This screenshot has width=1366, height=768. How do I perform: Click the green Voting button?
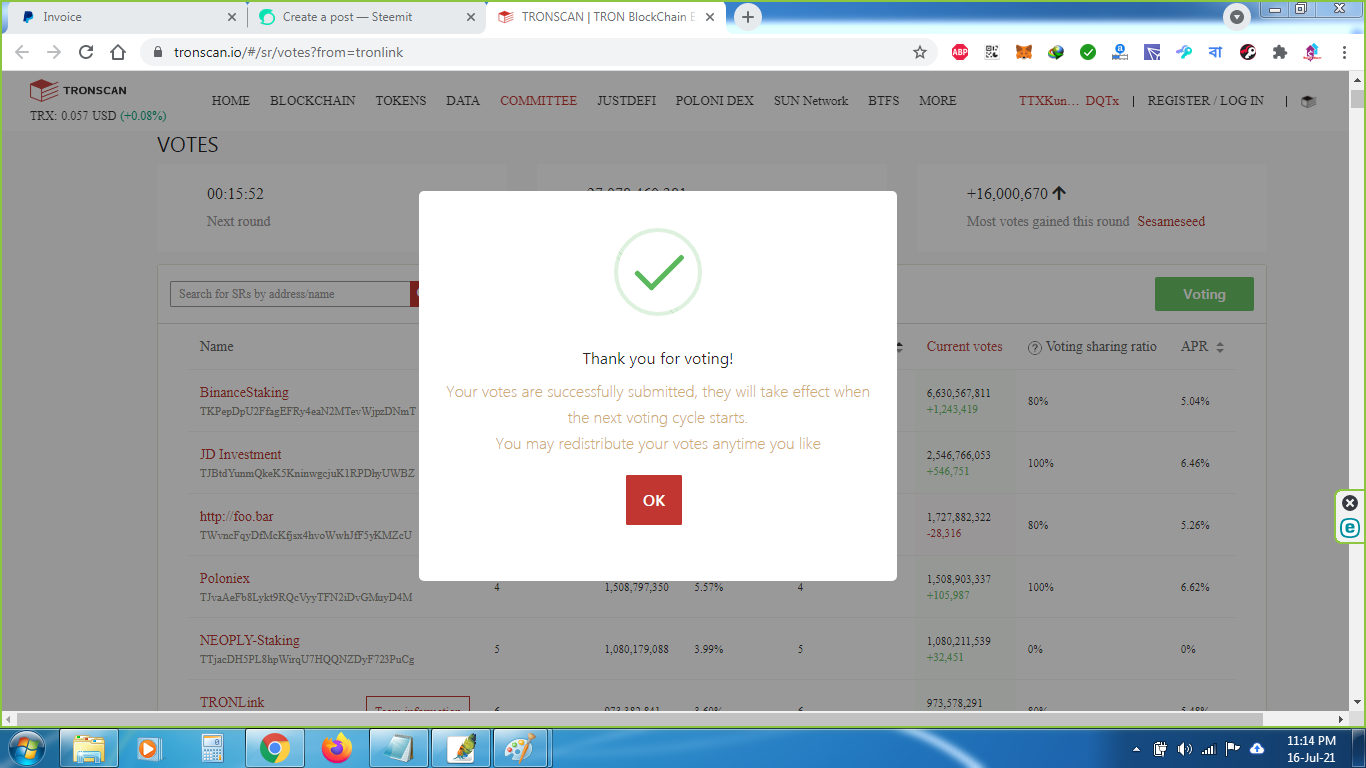pos(1204,294)
